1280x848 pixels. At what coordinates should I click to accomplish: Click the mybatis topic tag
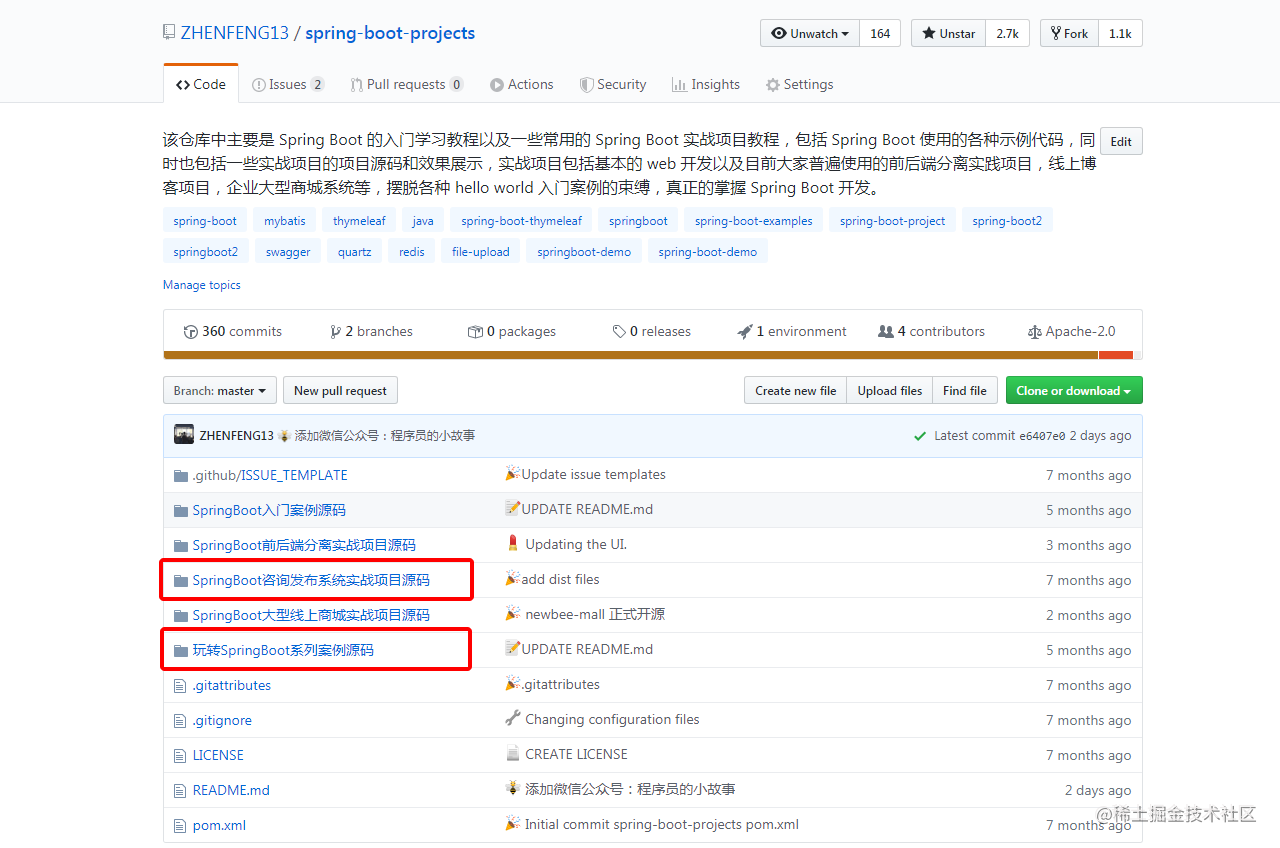(x=285, y=221)
